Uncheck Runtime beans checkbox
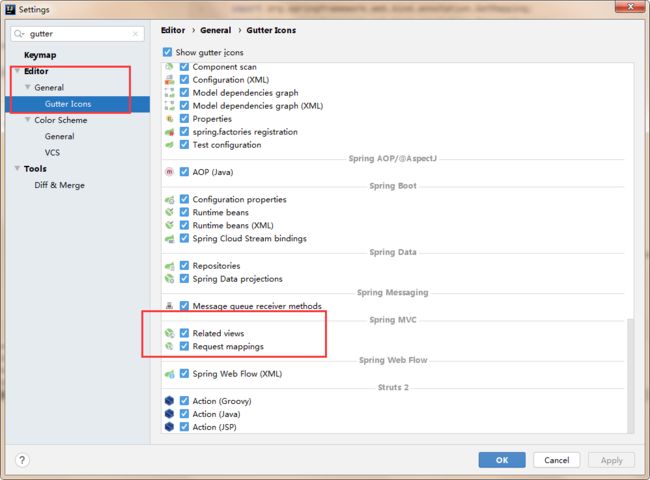This screenshot has width=650, height=480. pyautogui.click(x=184, y=212)
